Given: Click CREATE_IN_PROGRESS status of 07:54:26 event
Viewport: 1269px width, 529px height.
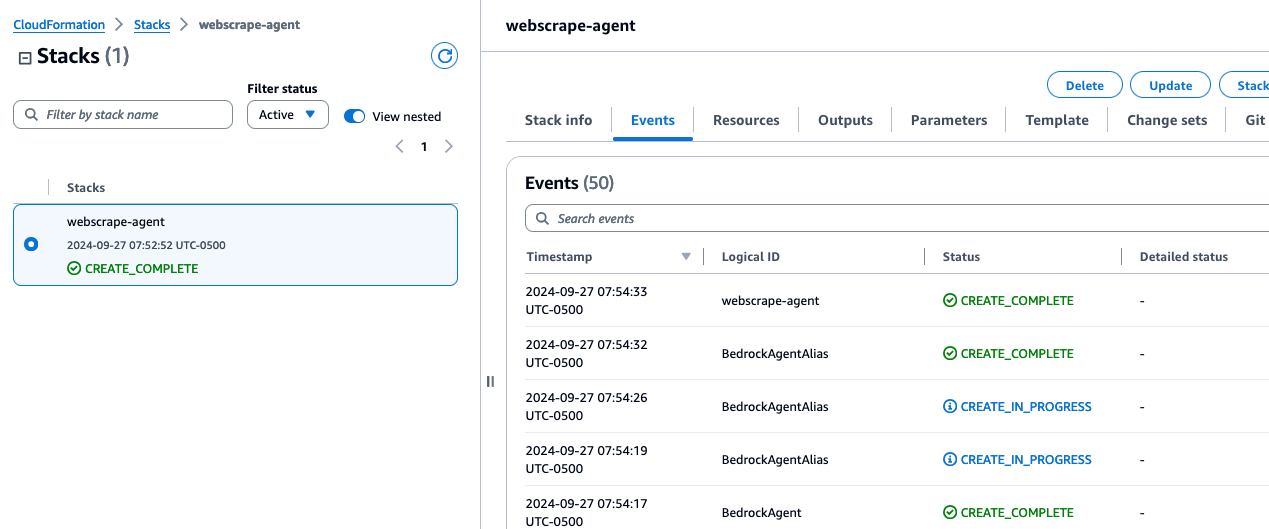Looking at the screenshot, I should pos(1017,407).
